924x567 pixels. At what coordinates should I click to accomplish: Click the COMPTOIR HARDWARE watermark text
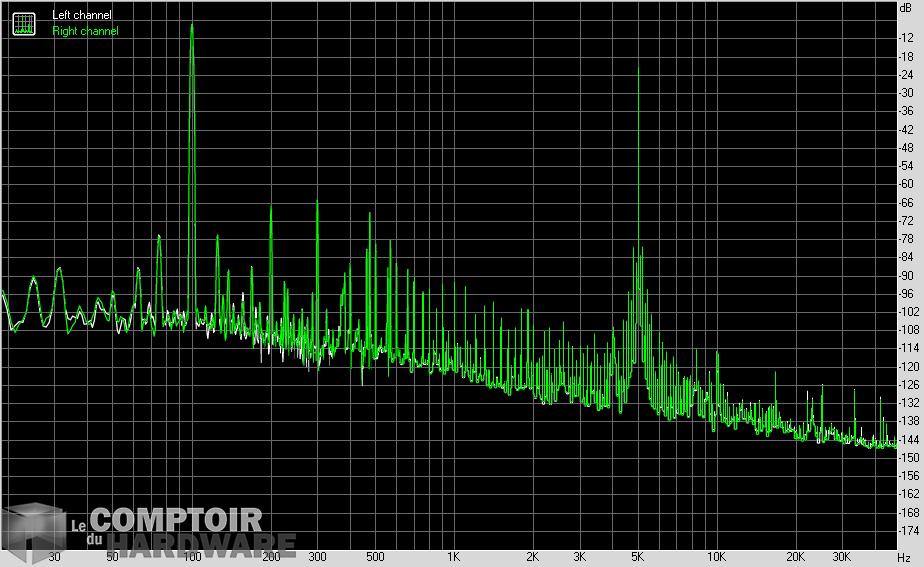pos(190,533)
